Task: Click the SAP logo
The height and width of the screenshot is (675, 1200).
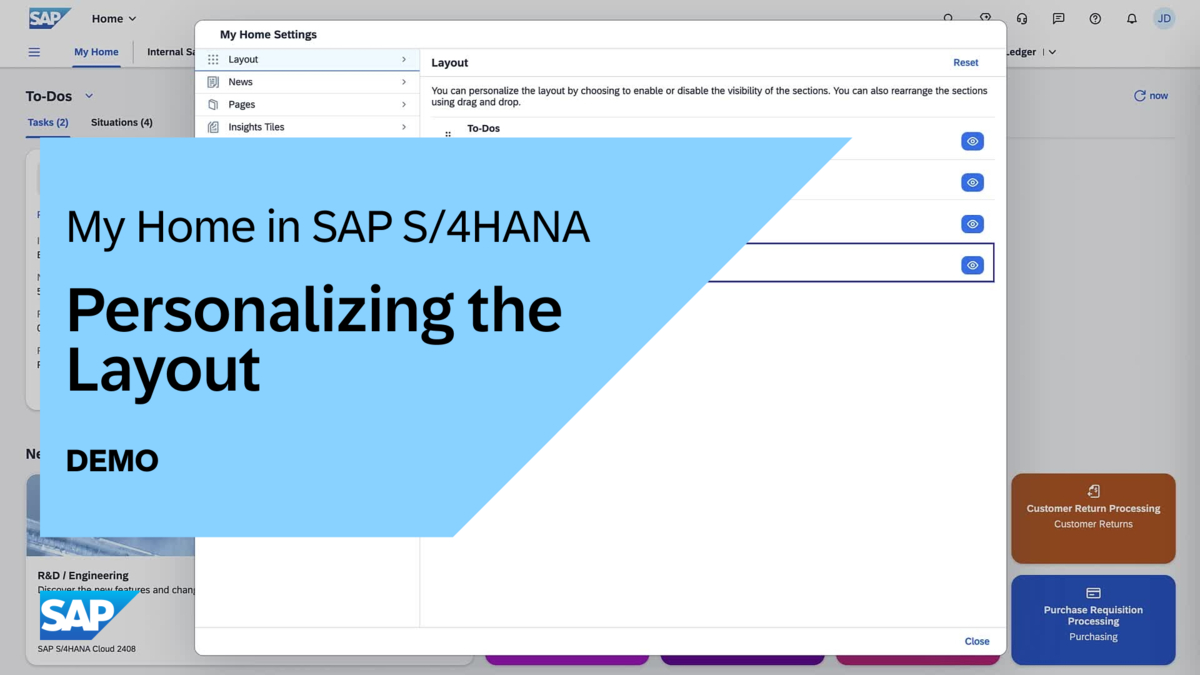Action: pos(49,17)
